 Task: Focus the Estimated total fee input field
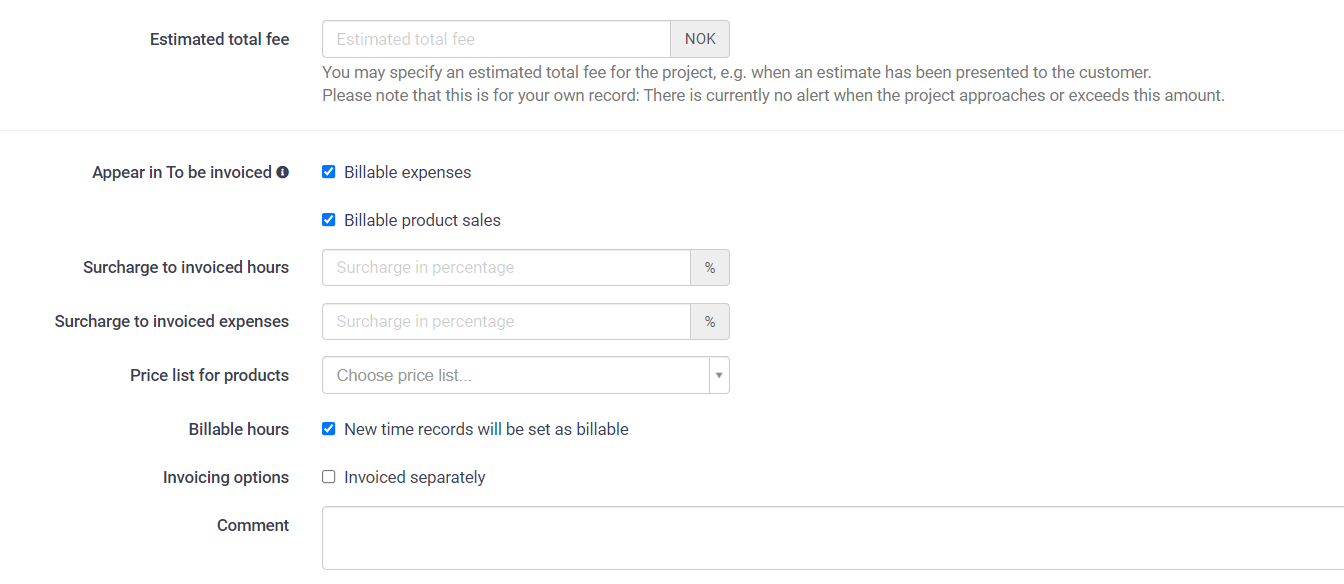click(496, 39)
